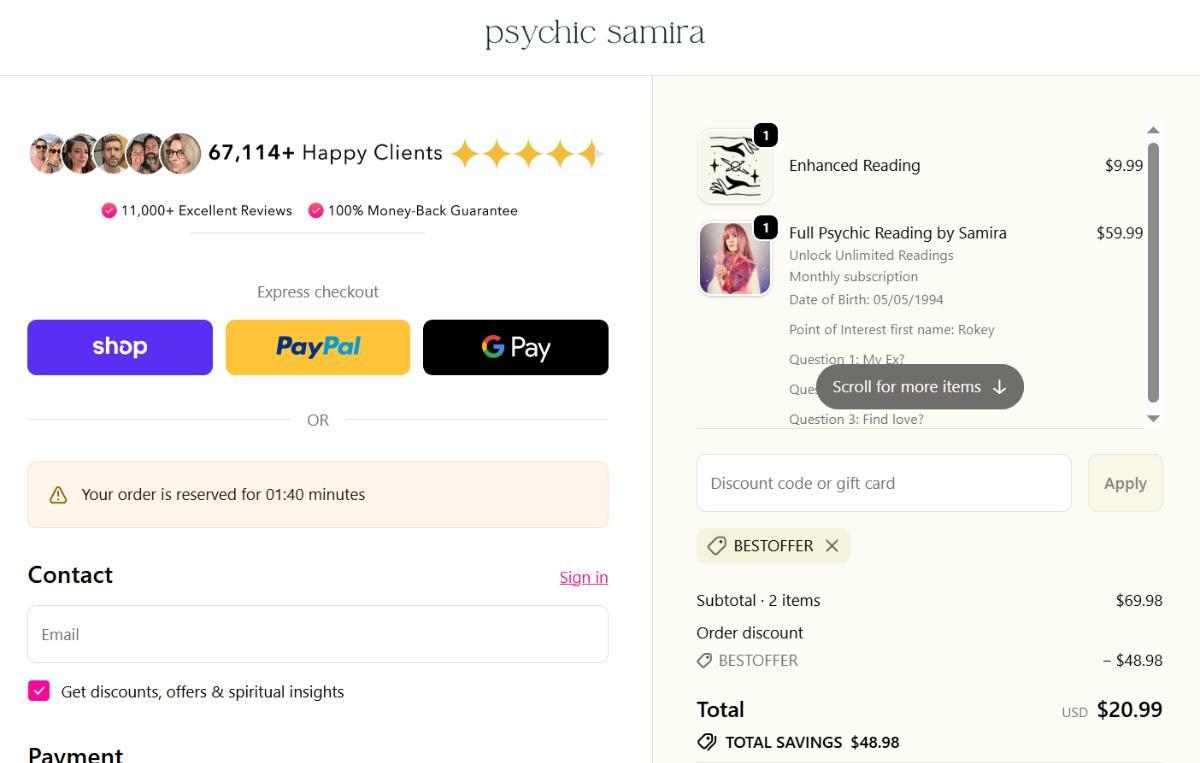Click the order items scroll down arrow

coord(1153,419)
